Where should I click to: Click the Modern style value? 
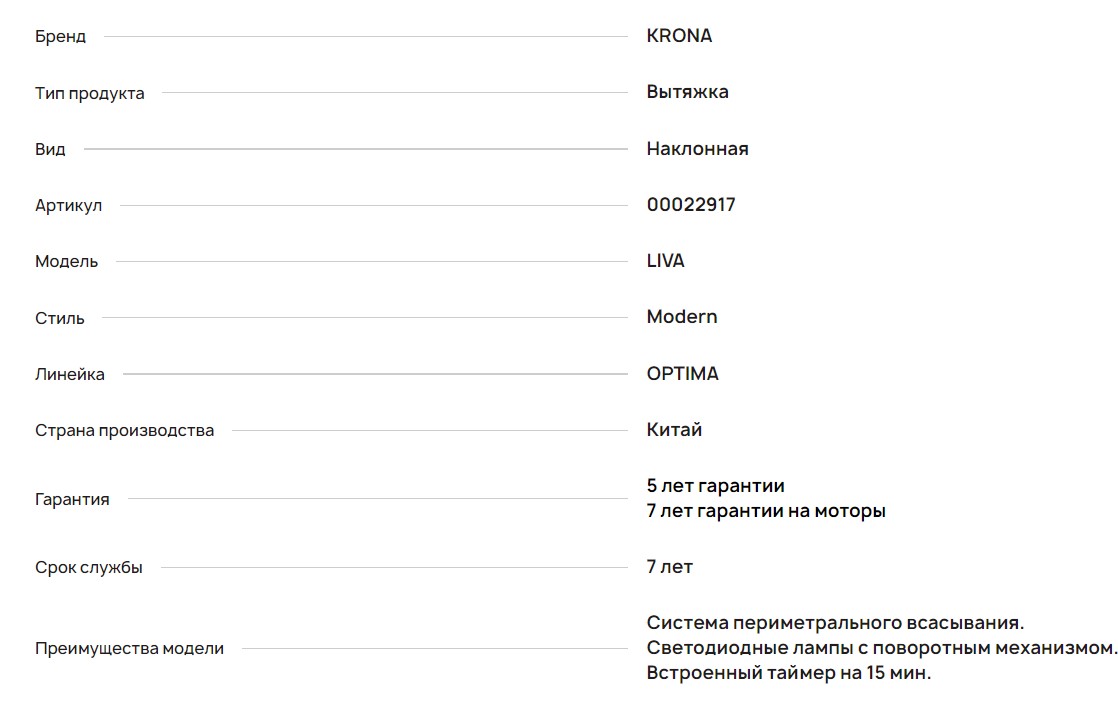[x=682, y=317]
